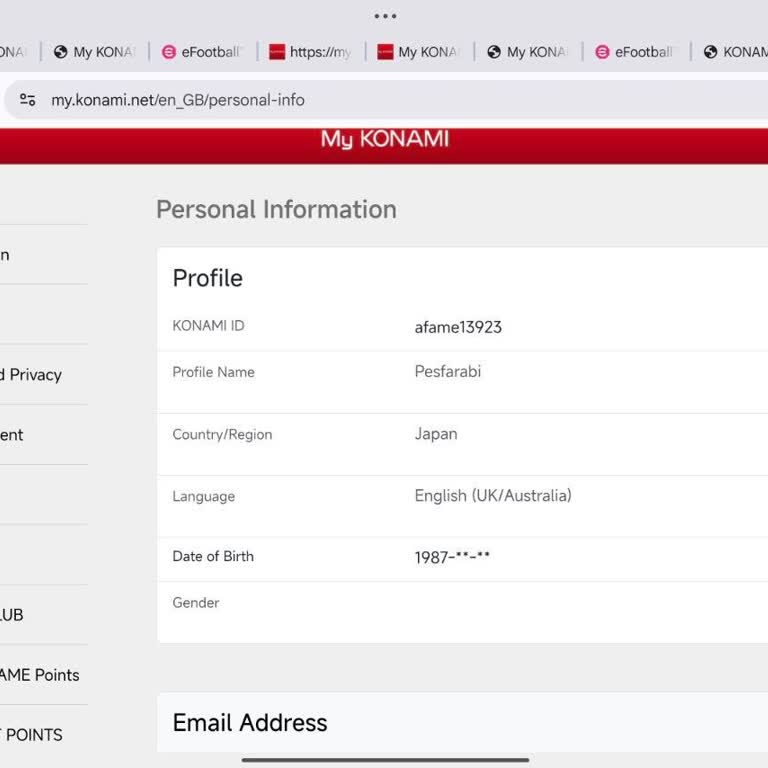
Task: Click the Country/Region value Japan
Action: tap(436, 434)
